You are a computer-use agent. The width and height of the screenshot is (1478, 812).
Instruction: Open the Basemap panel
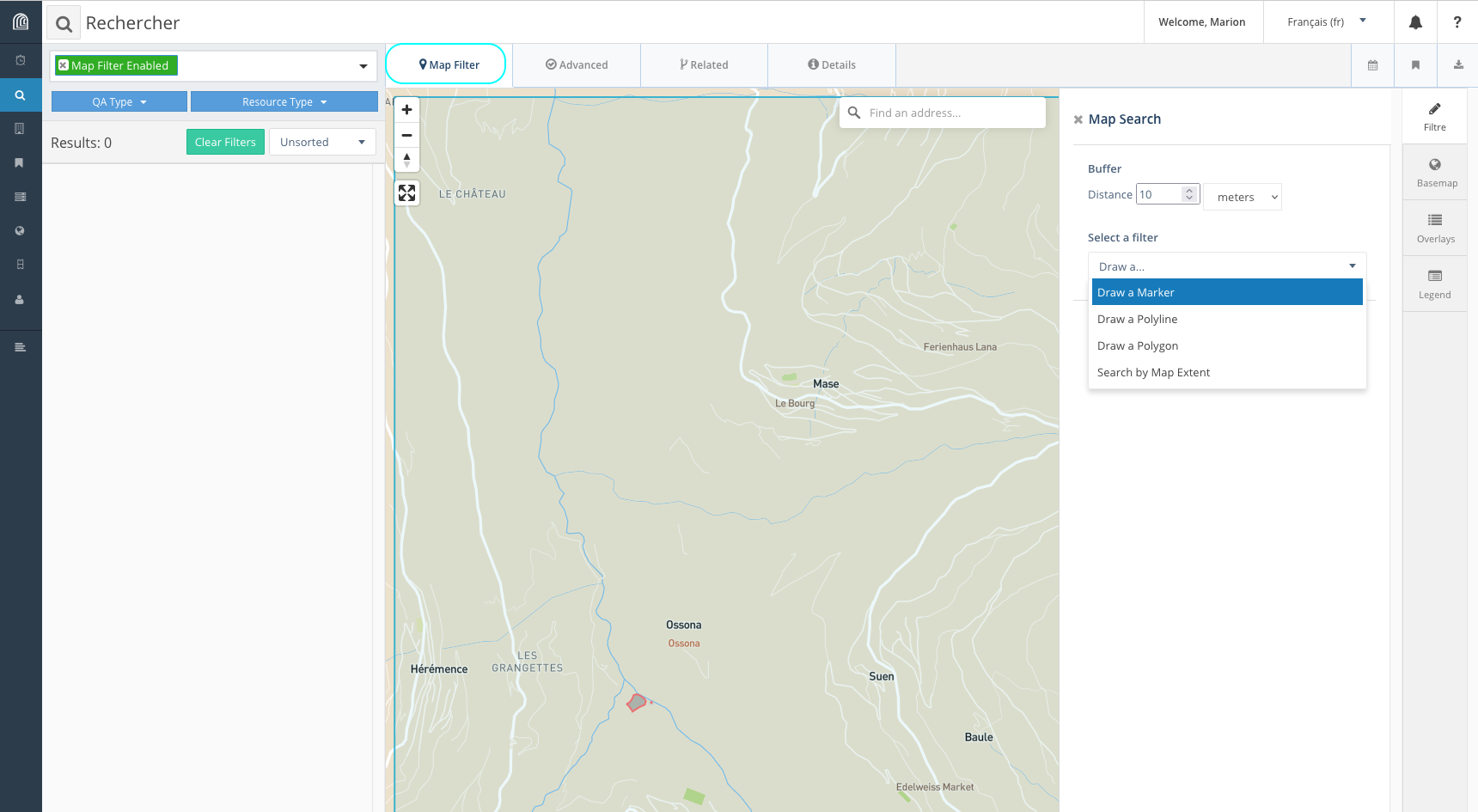pyautogui.click(x=1435, y=173)
